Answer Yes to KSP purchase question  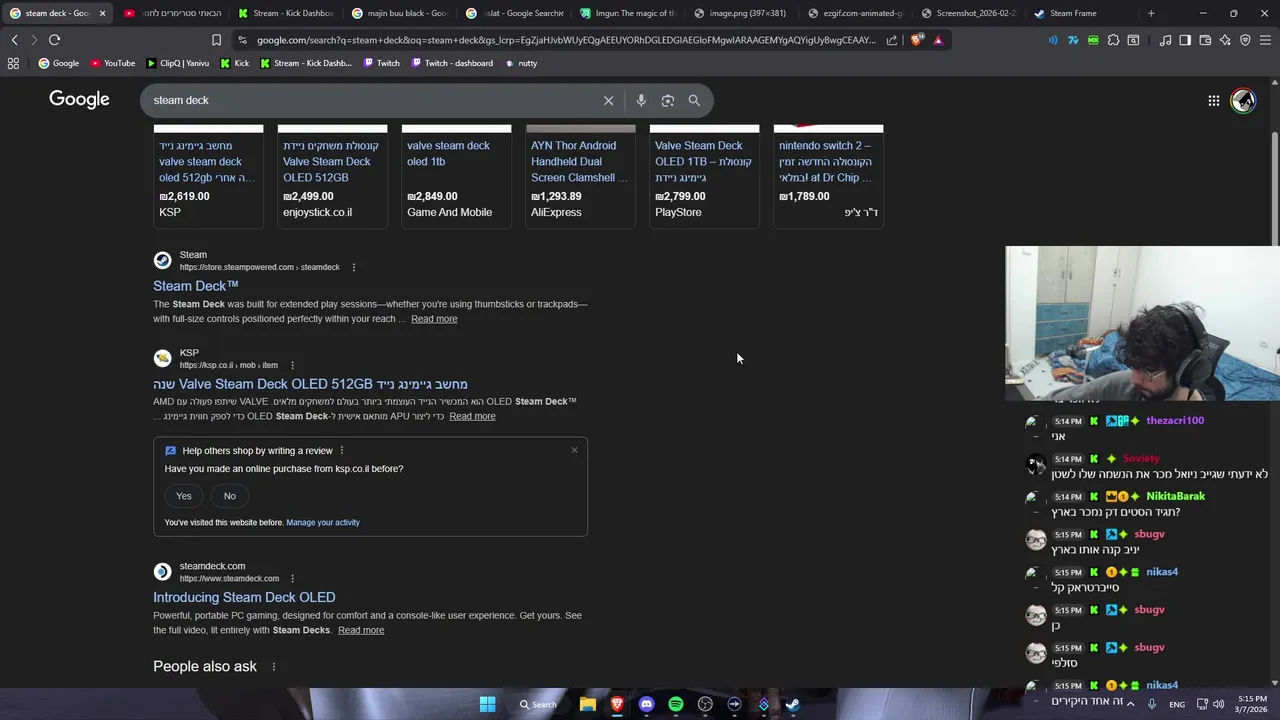click(x=184, y=496)
